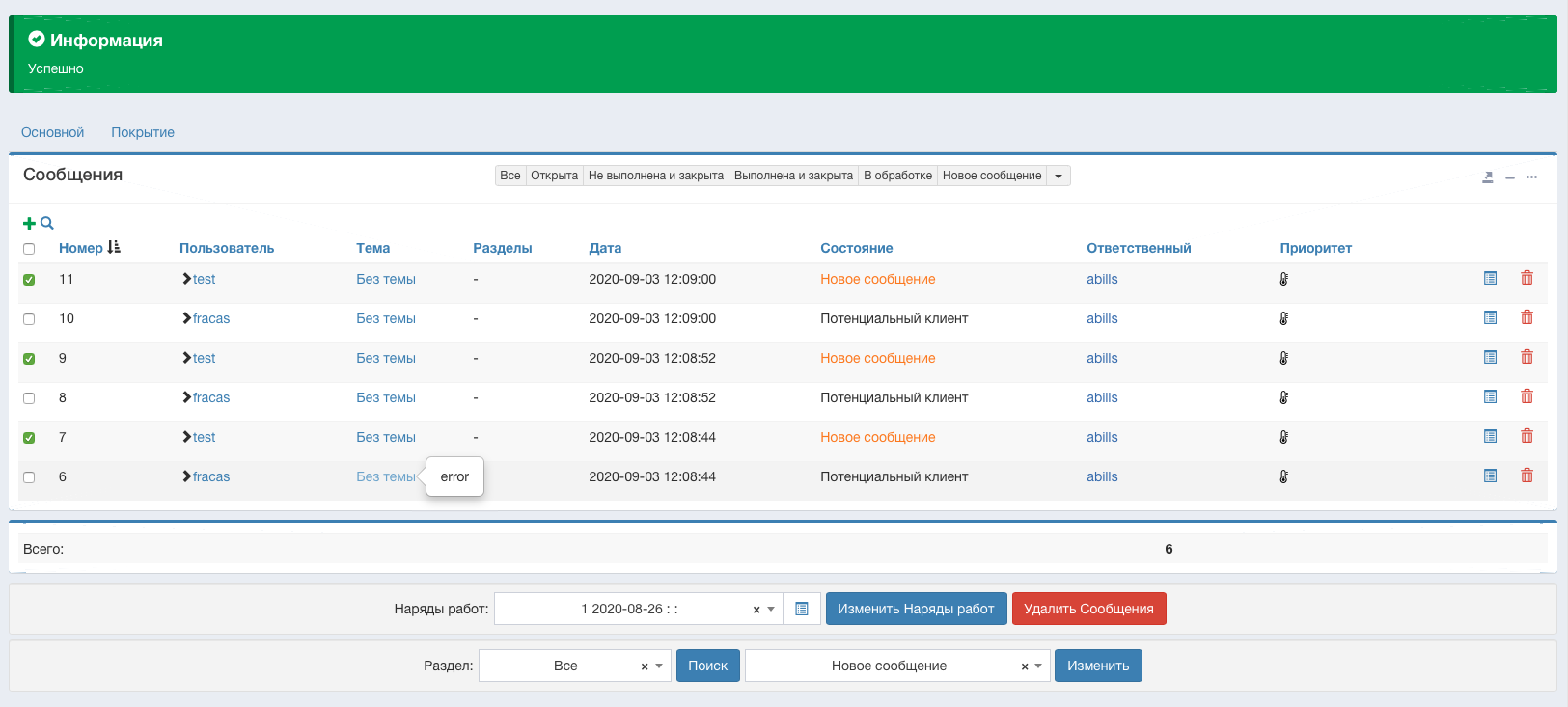Viewport: 1568px width, 707px height.
Task: Sort table by Номер column header
Action: pos(81,248)
